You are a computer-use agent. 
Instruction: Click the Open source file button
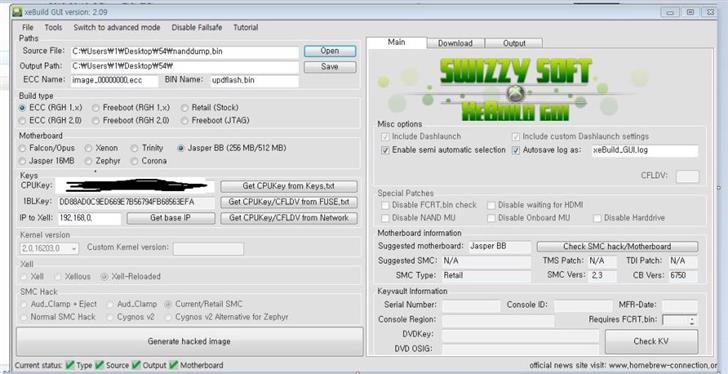tap(330, 51)
